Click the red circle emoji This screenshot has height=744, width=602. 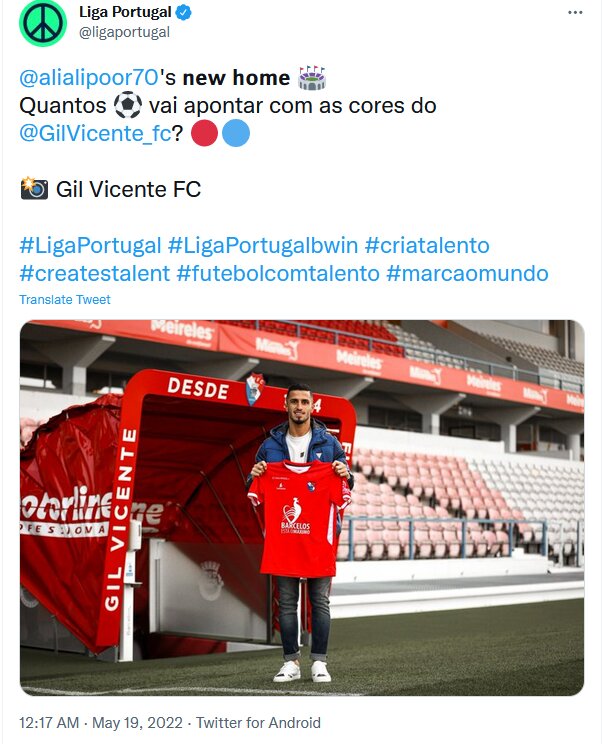204,133
